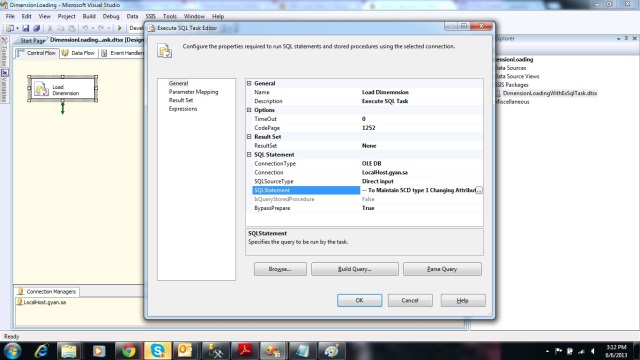Viewport: 640px width, 360px height.
Task: Click the Build Query... button
Action: point(355,269)
